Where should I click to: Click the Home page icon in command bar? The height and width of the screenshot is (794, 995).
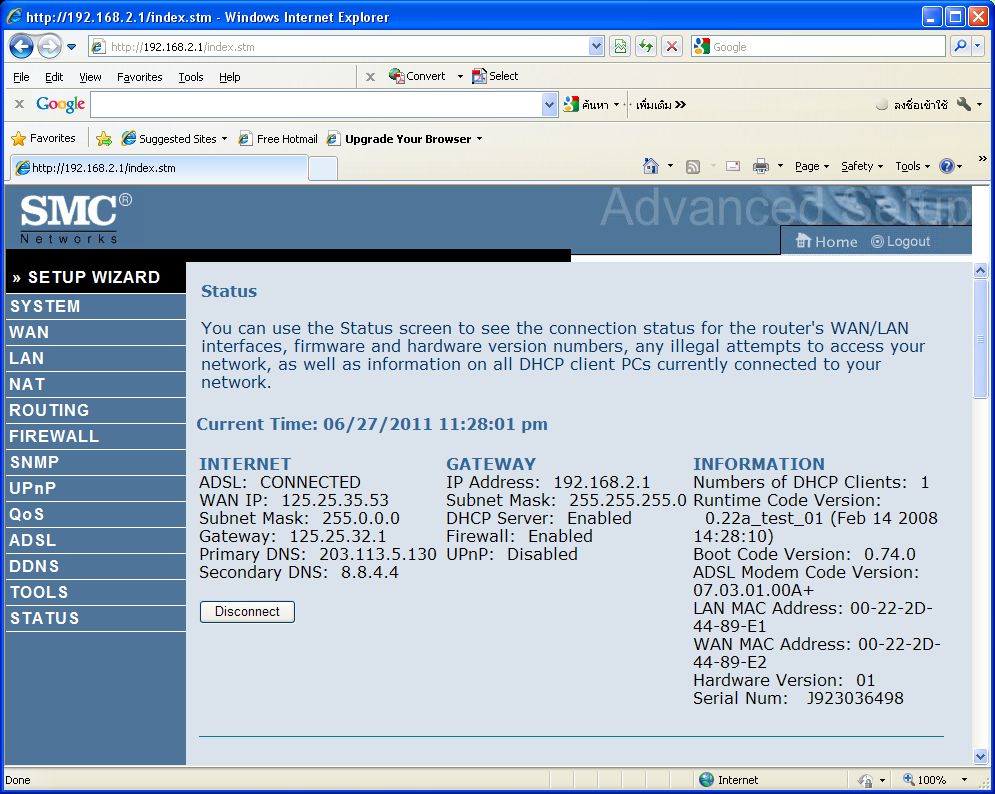[x=651, y=166]
